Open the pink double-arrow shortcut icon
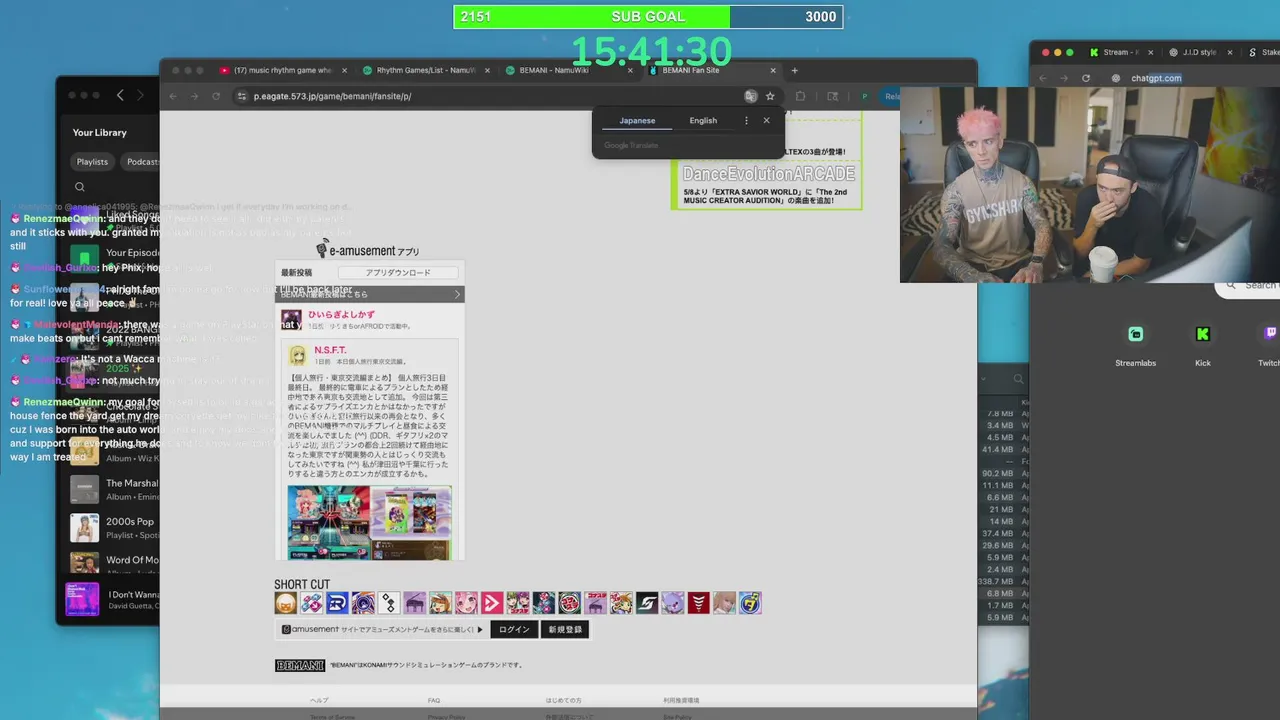Image resolution: width=1280 pixels, height=720 pixels. click(x=492, y=603)
